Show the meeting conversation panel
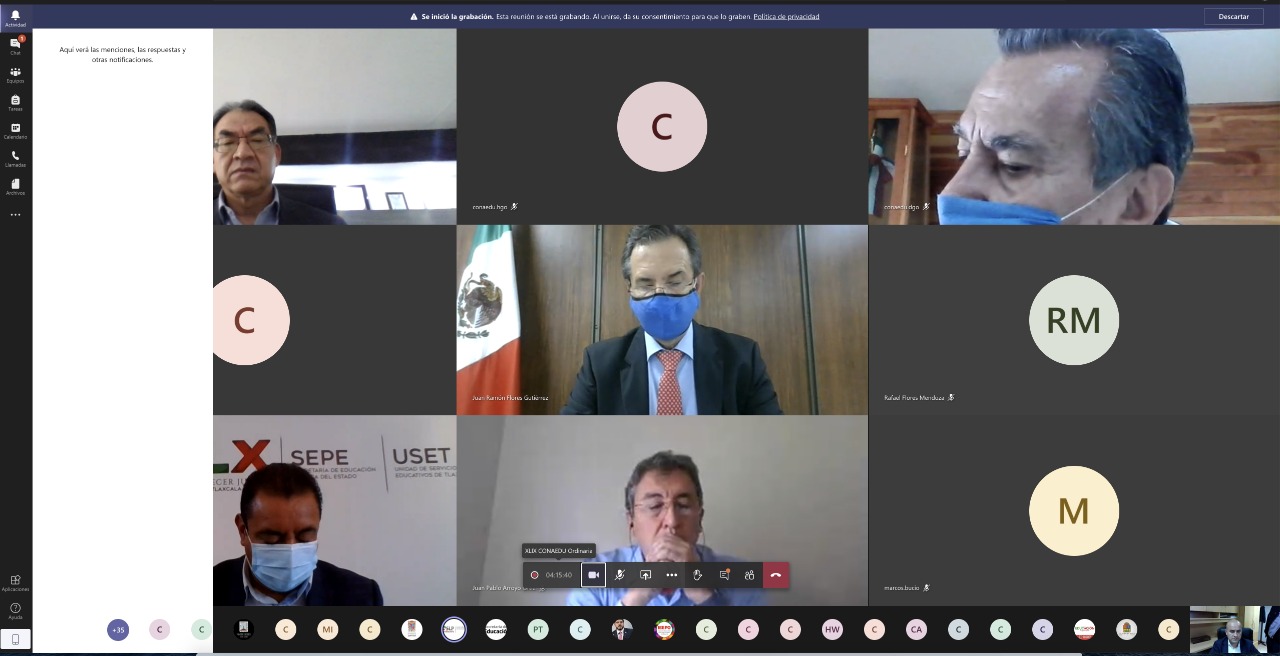 pos(724,575)
